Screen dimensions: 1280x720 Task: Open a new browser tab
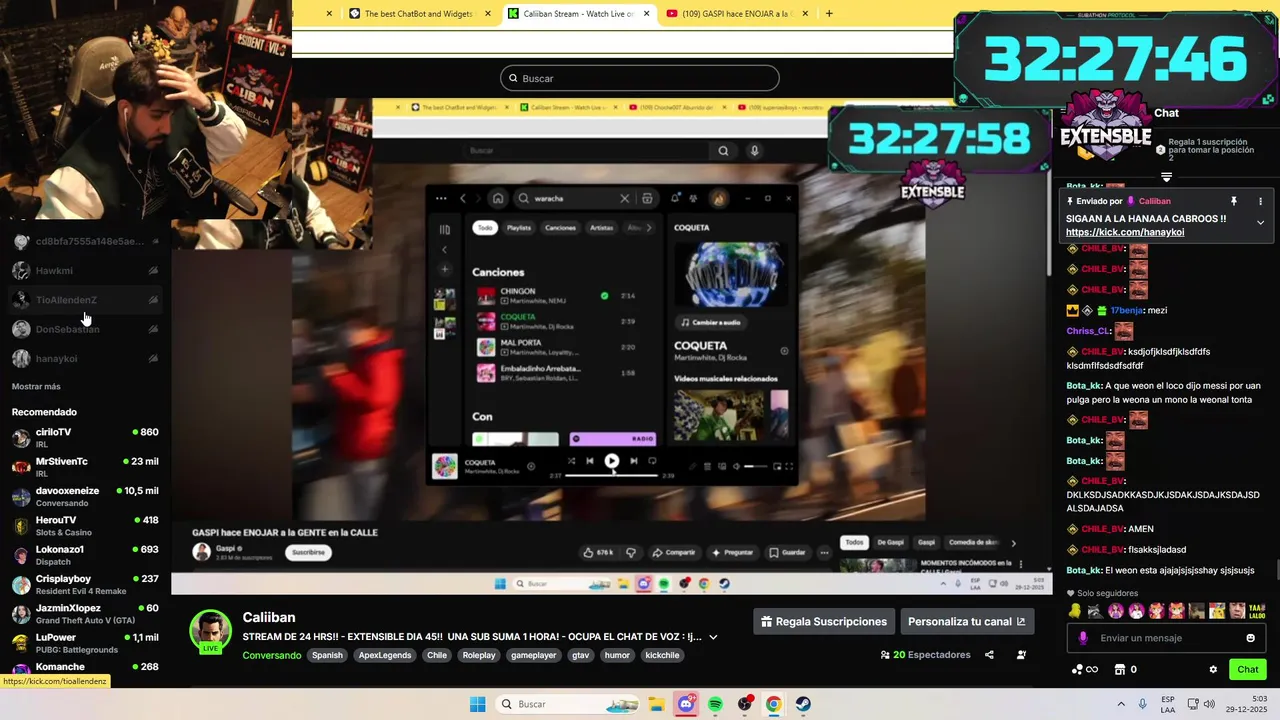coord(829,14)
